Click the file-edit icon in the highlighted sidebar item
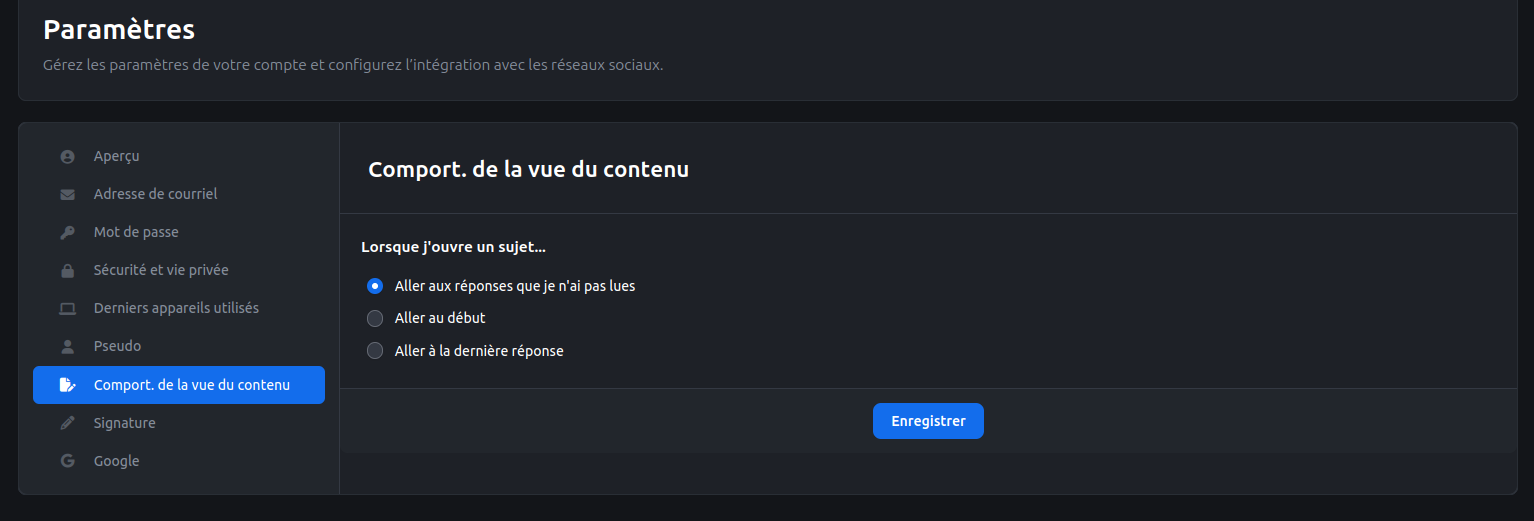1534x521 pixels. tap(67, 385)
